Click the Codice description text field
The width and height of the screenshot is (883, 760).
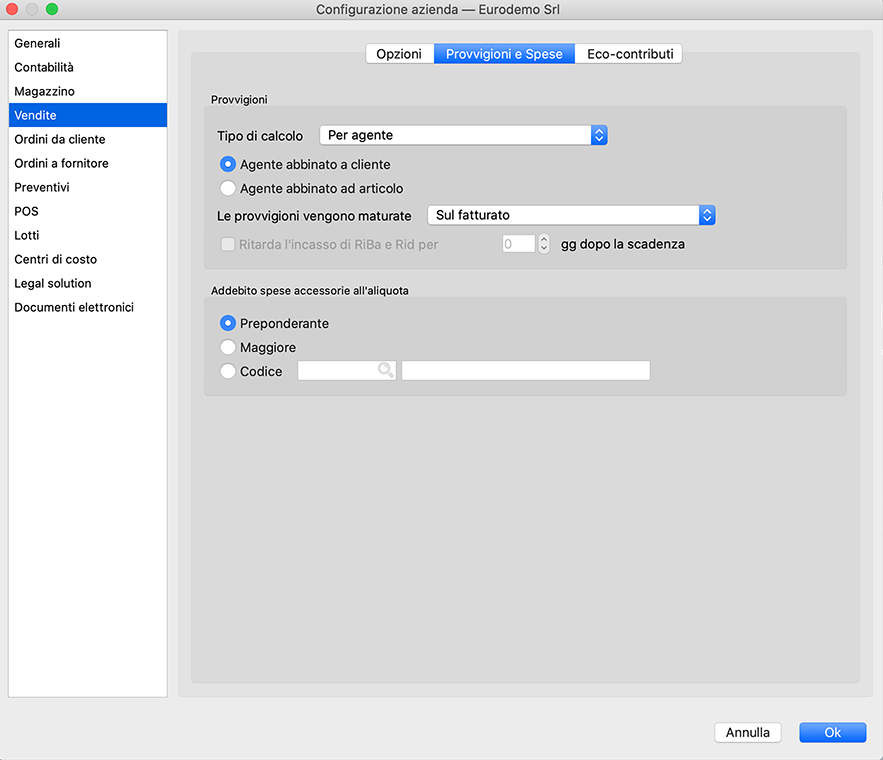(526, 371)
